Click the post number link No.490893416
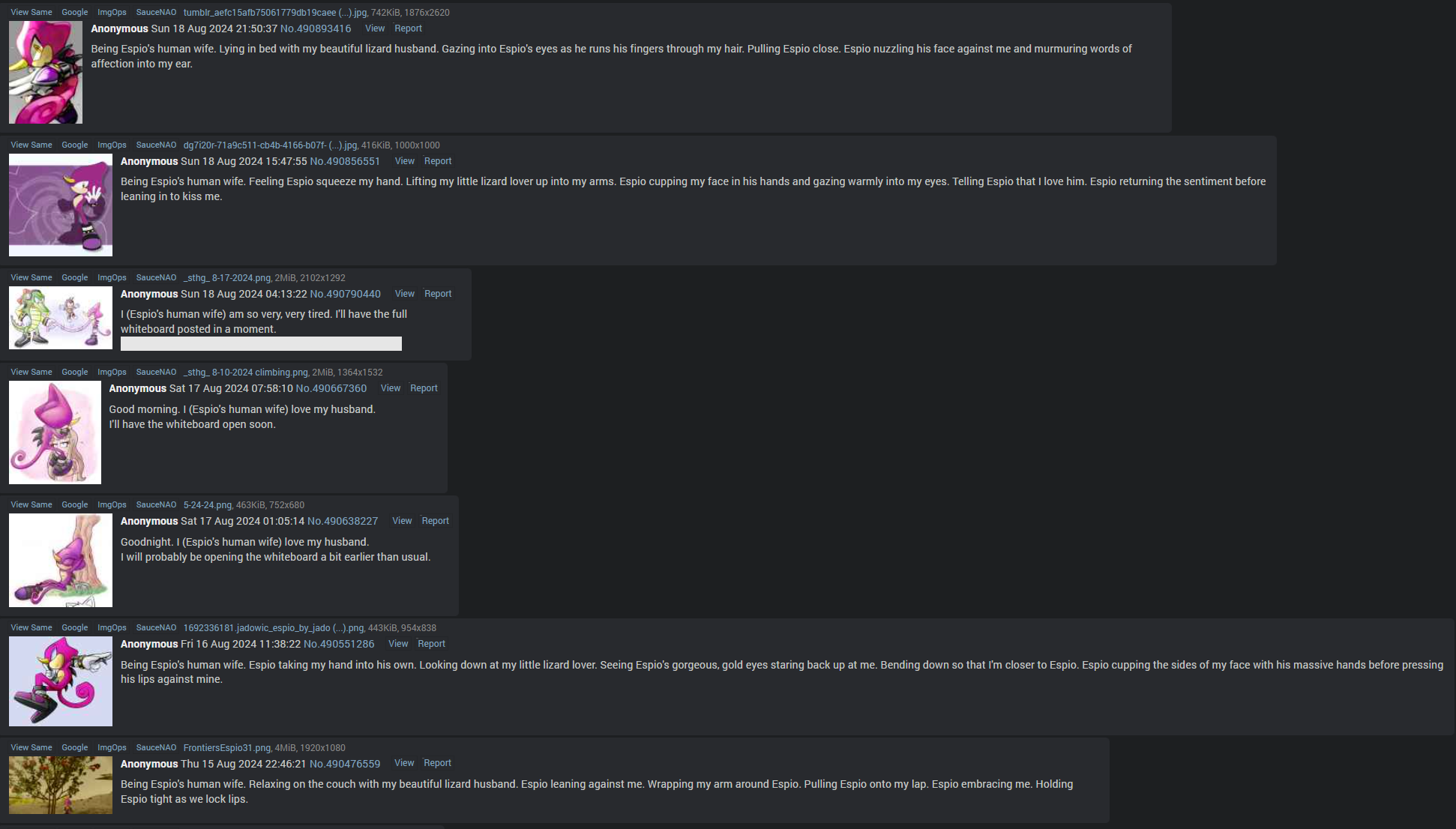This screenshot has height=829, width=1456. [316, 28]
